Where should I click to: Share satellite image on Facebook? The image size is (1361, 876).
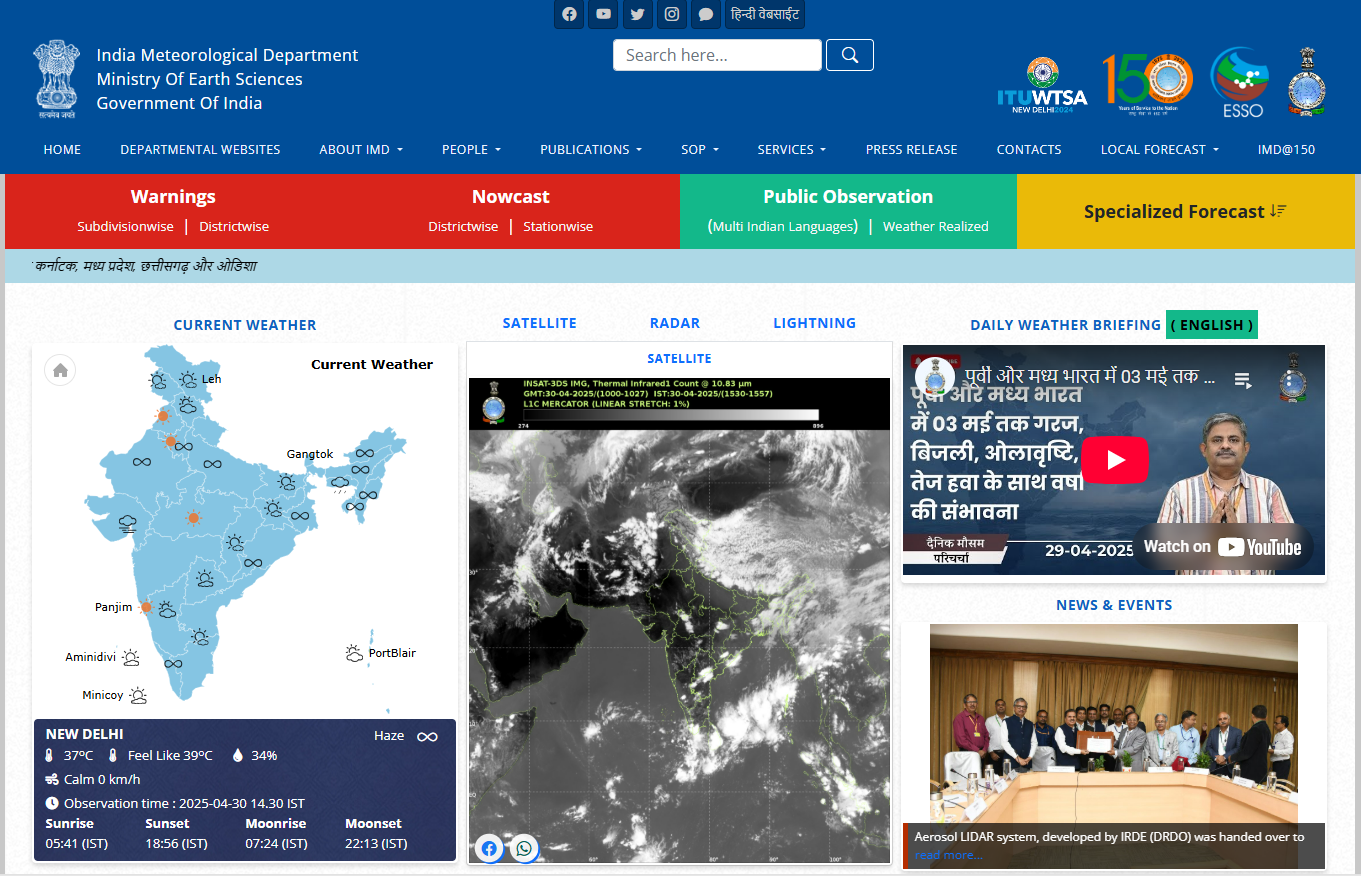[489, 849]
